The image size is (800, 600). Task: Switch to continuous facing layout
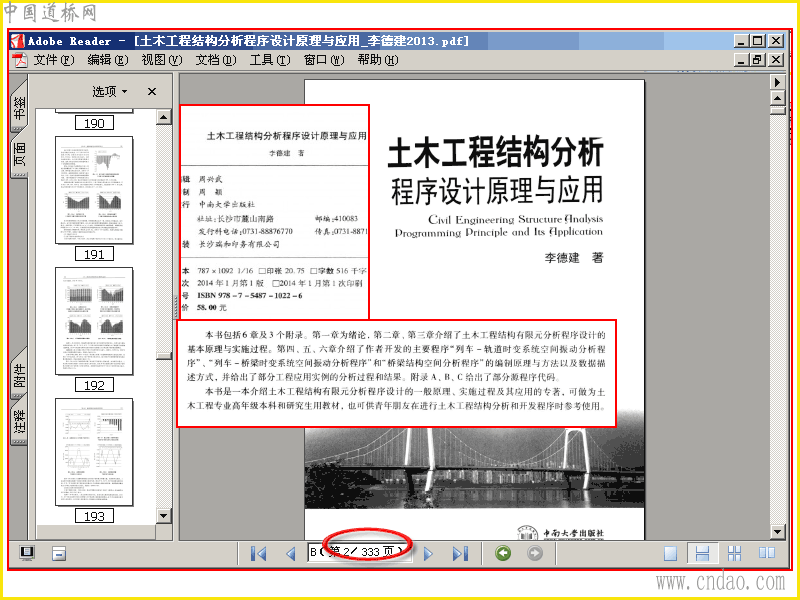pos(735,553)
